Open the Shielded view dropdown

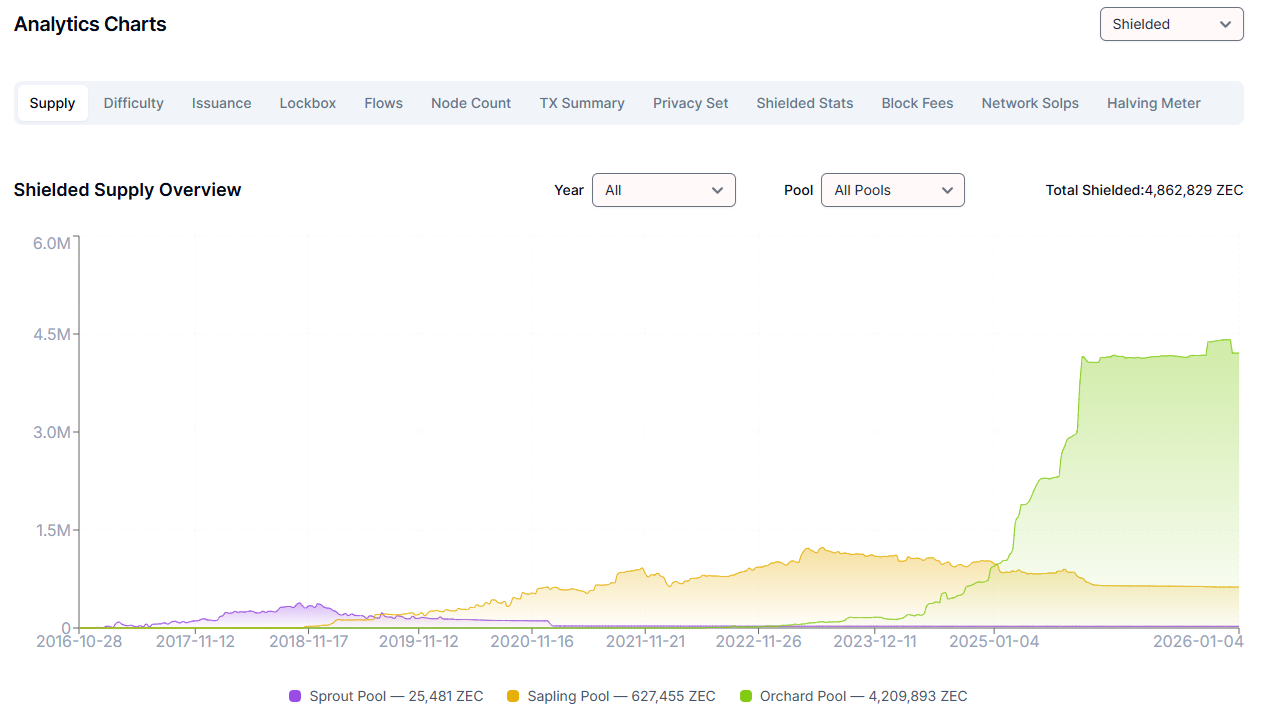tap(1171, 24)
